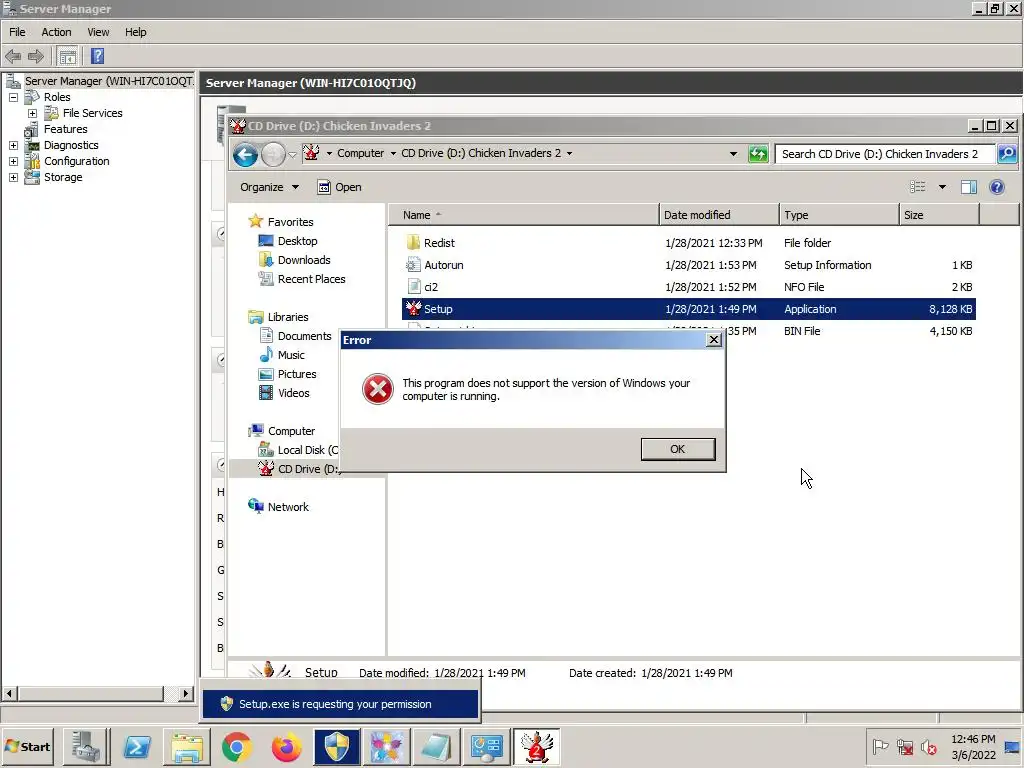Click muted volume tray icon
Viewport: 1024px width, 768px height.
[928, 747]
